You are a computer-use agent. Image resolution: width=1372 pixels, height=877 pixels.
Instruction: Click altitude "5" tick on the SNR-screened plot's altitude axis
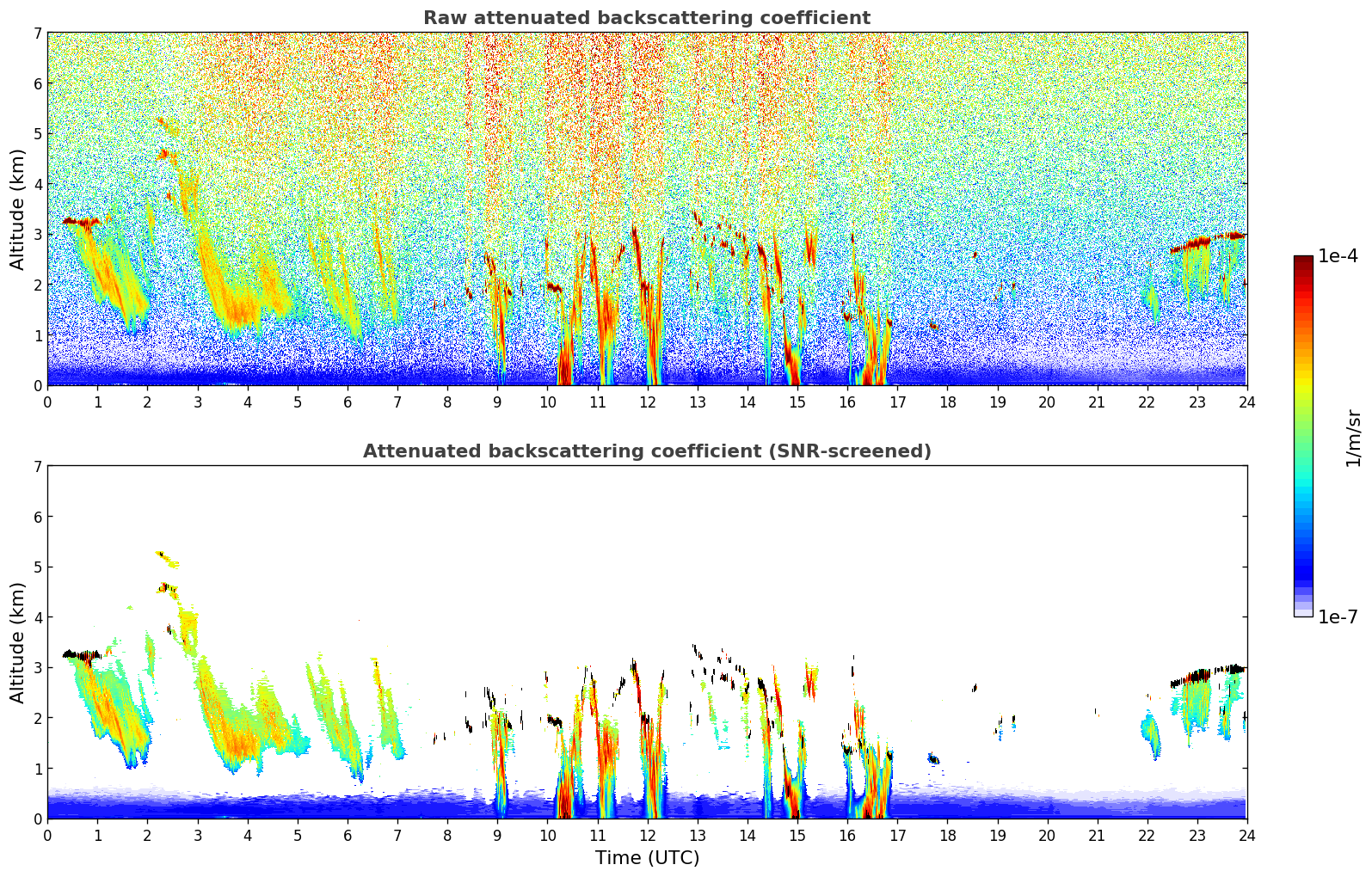[38, 567]
